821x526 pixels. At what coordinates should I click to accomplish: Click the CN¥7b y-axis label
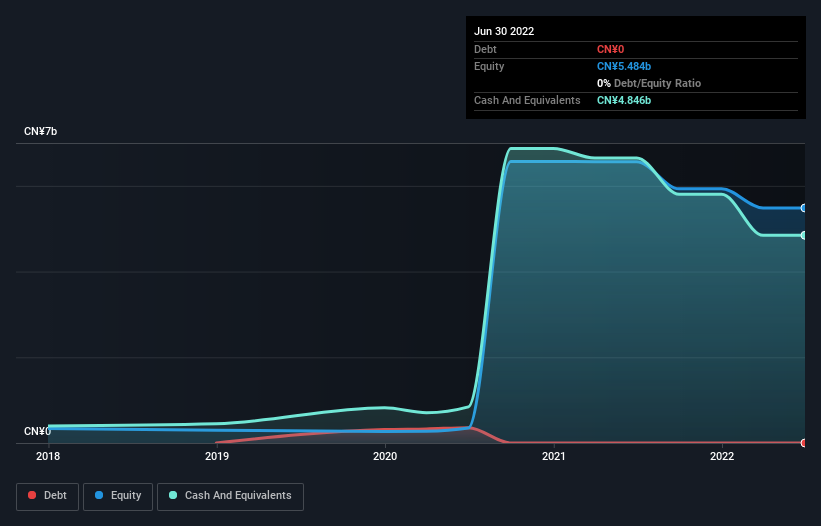click(40, 131)
